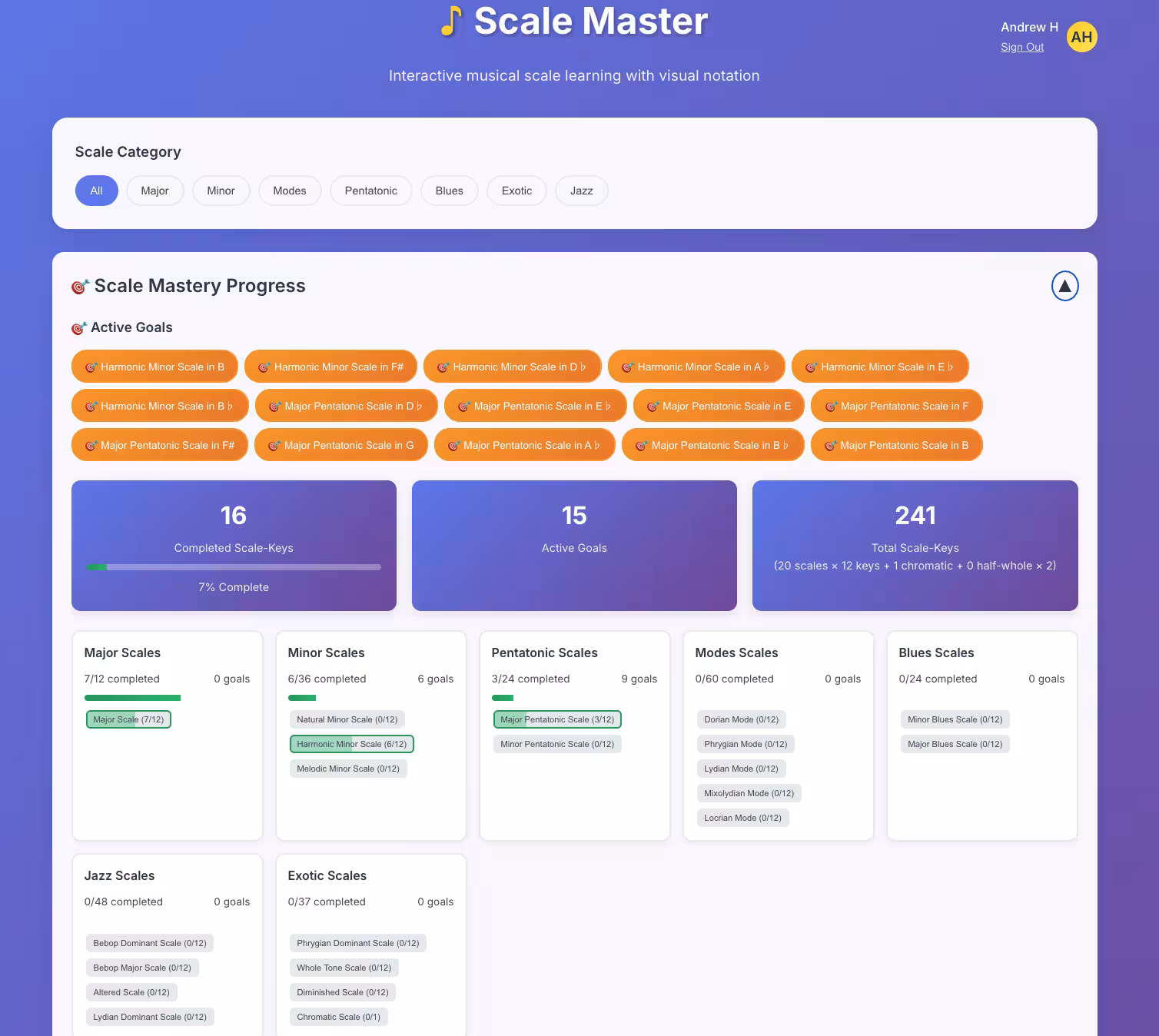Click the 7% Complete progress bar
The width and height of the screenshot is (1159, 1036).
pos(233,567)
